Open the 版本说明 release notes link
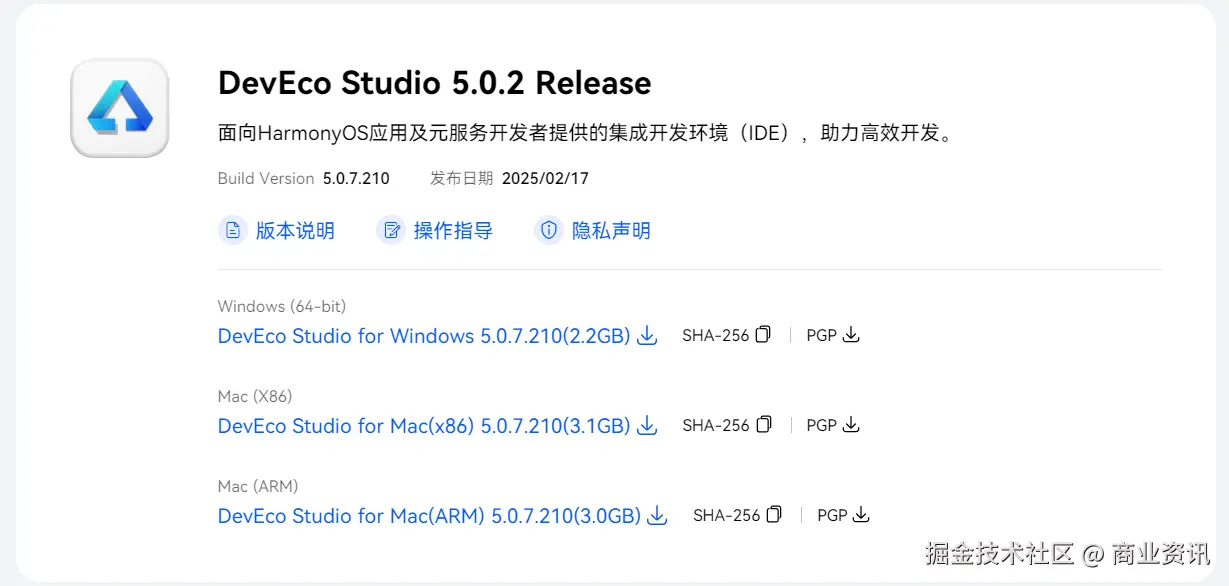The width and height of the screenshot is (1229, 586). click(295, 231)
